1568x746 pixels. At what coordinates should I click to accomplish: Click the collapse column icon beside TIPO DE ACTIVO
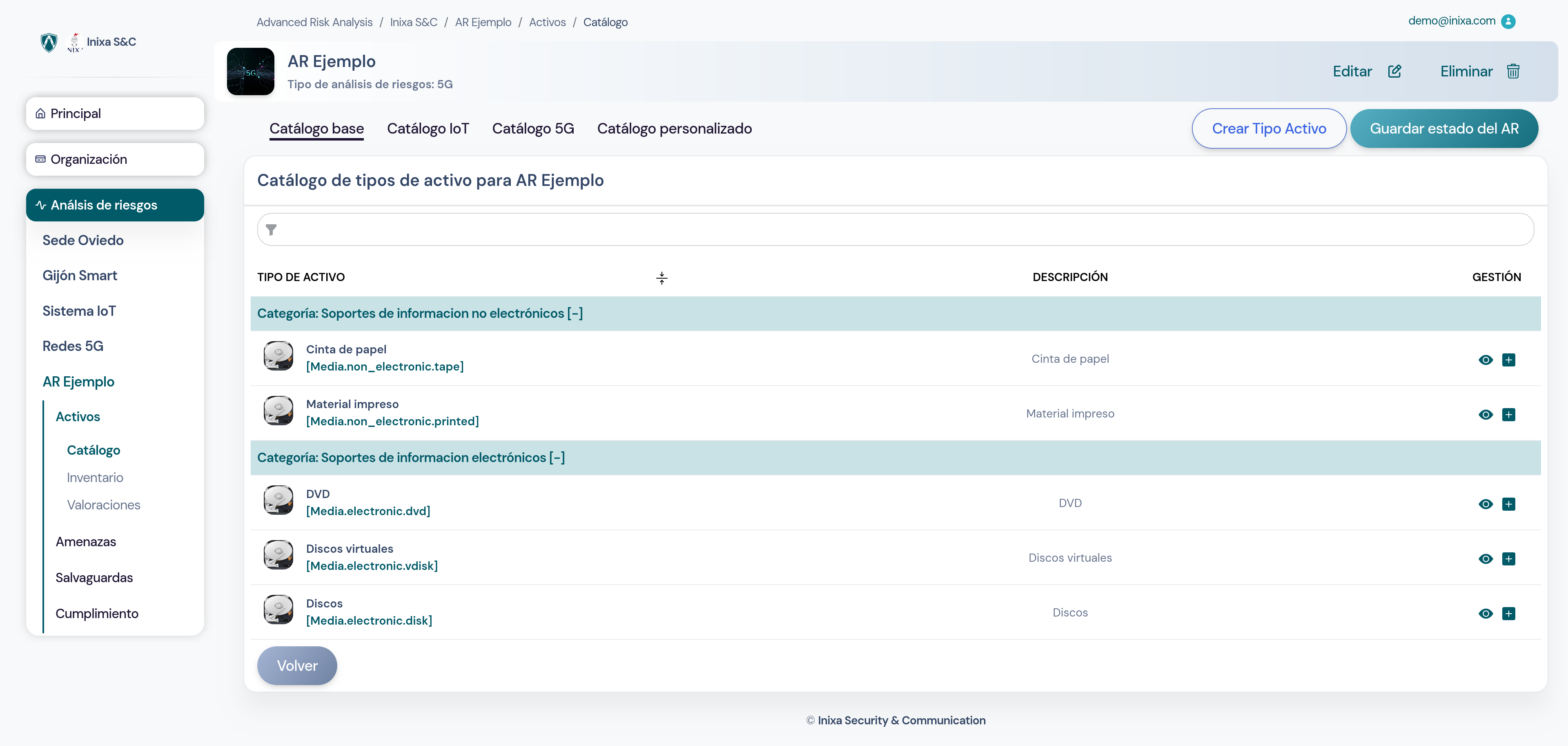[661, 278]
